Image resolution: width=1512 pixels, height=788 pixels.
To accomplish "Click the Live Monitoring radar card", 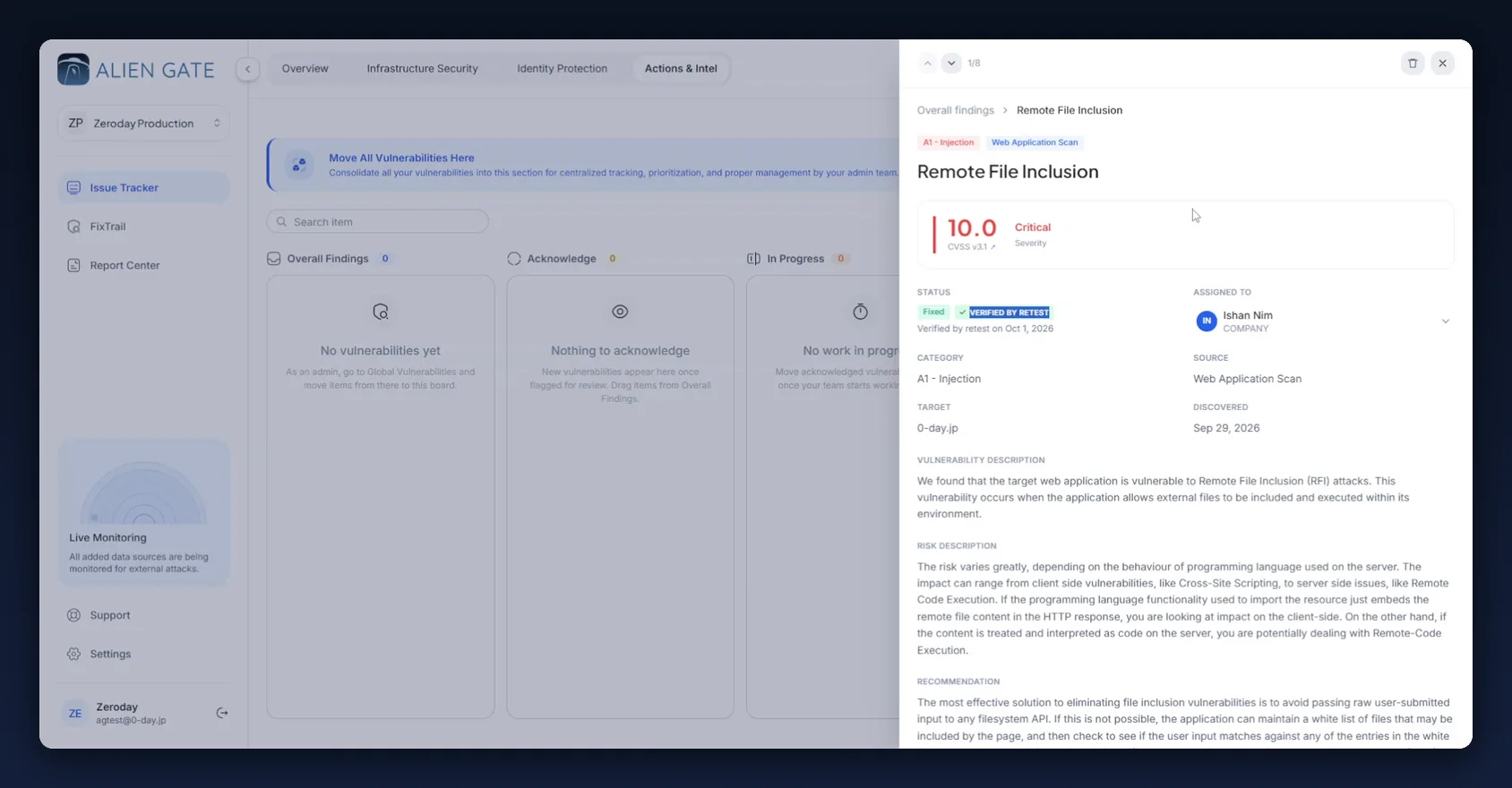I will (144, 512).
